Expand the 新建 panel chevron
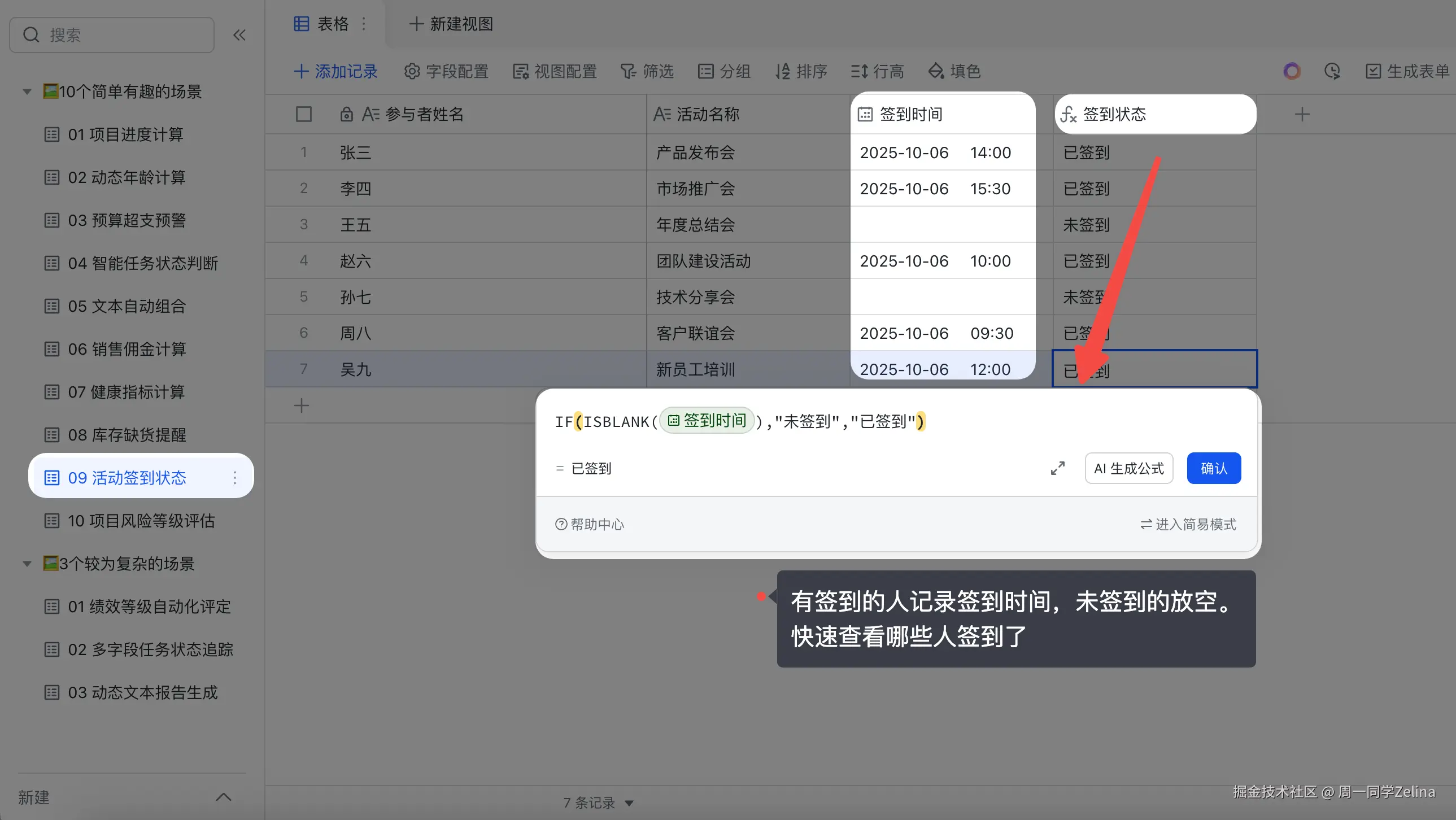 (224, 797)
